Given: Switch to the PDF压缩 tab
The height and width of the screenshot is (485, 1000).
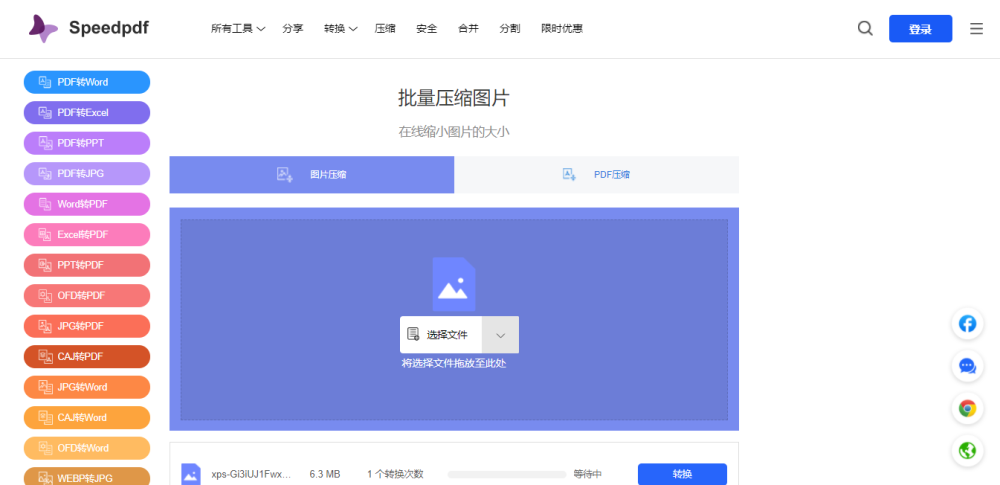Looking at the screenshot, I should (x=596, y=175).
